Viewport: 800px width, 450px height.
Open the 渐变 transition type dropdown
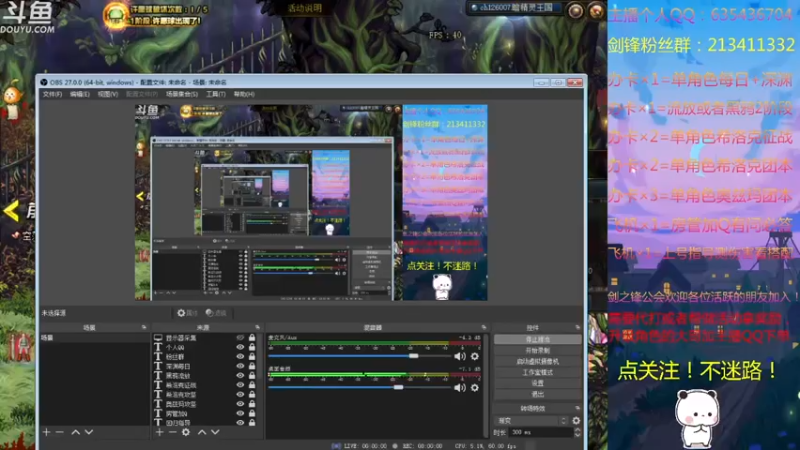[532, 420]
